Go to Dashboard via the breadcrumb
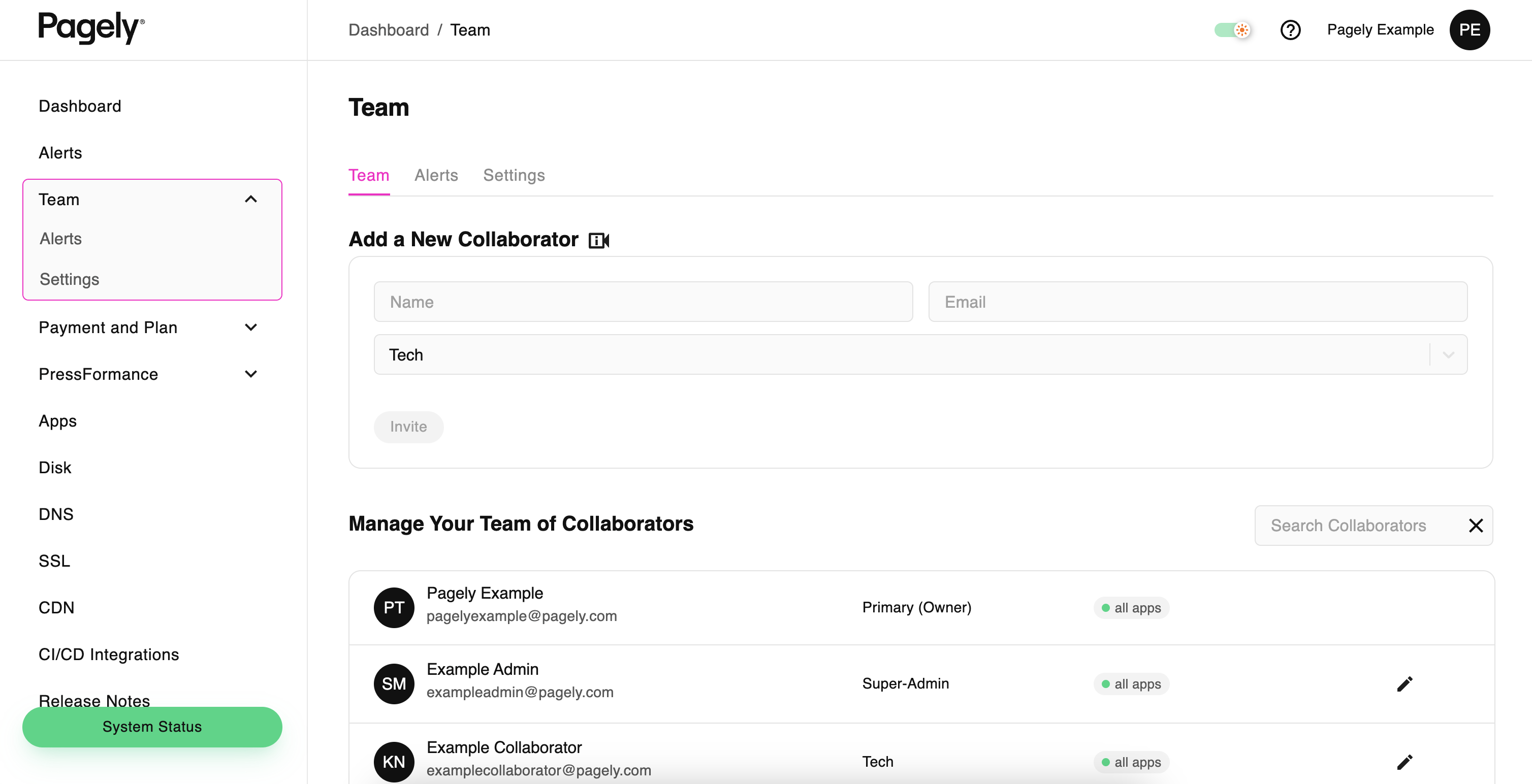Viewport: 1532px width, 784px height. click(389, 30)
